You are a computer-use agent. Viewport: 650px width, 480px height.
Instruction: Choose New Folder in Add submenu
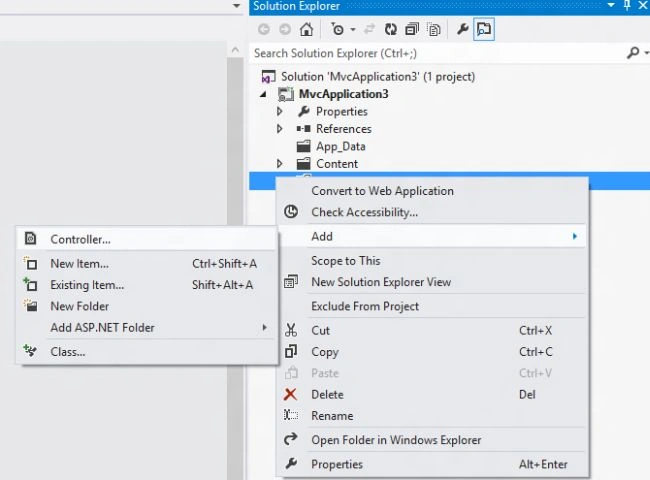click(x=146, y=306)
